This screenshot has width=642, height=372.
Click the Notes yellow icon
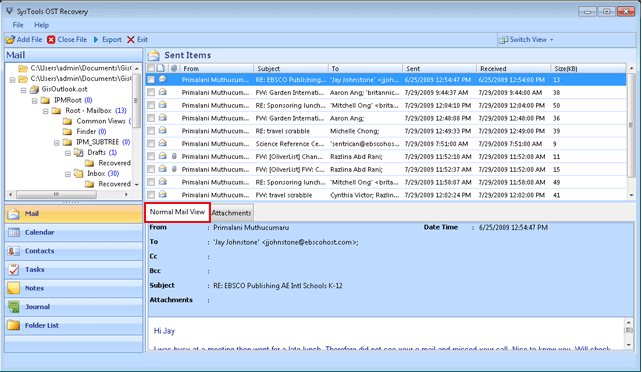tap(14, 288)
